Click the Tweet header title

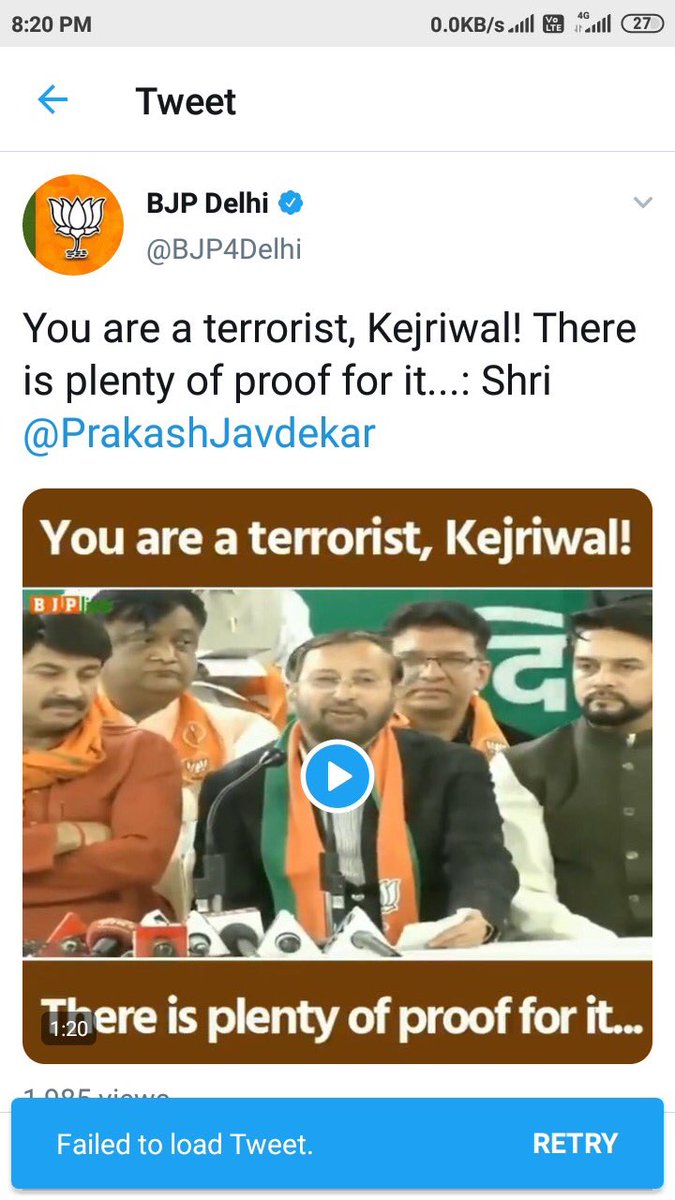click(186, 101)
